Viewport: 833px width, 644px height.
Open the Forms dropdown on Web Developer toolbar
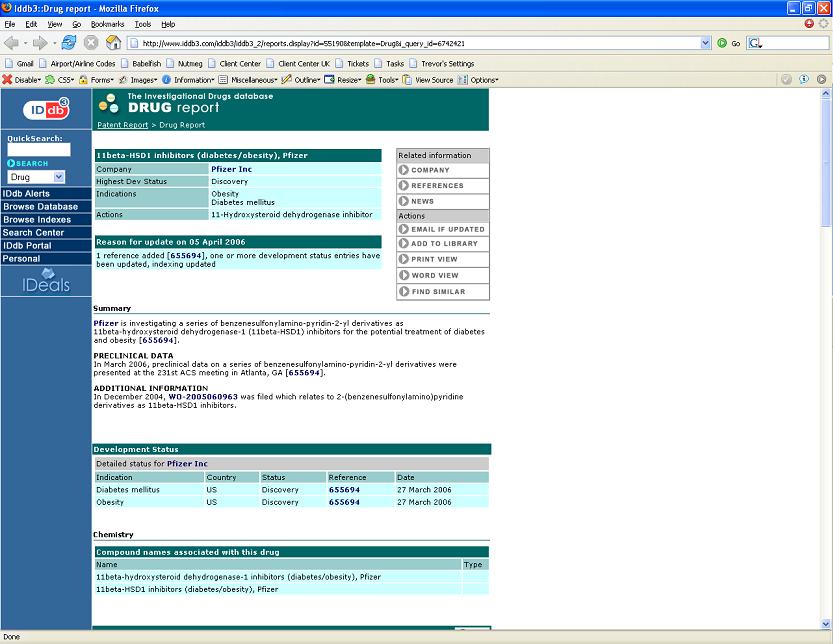(x=96, y=80)
